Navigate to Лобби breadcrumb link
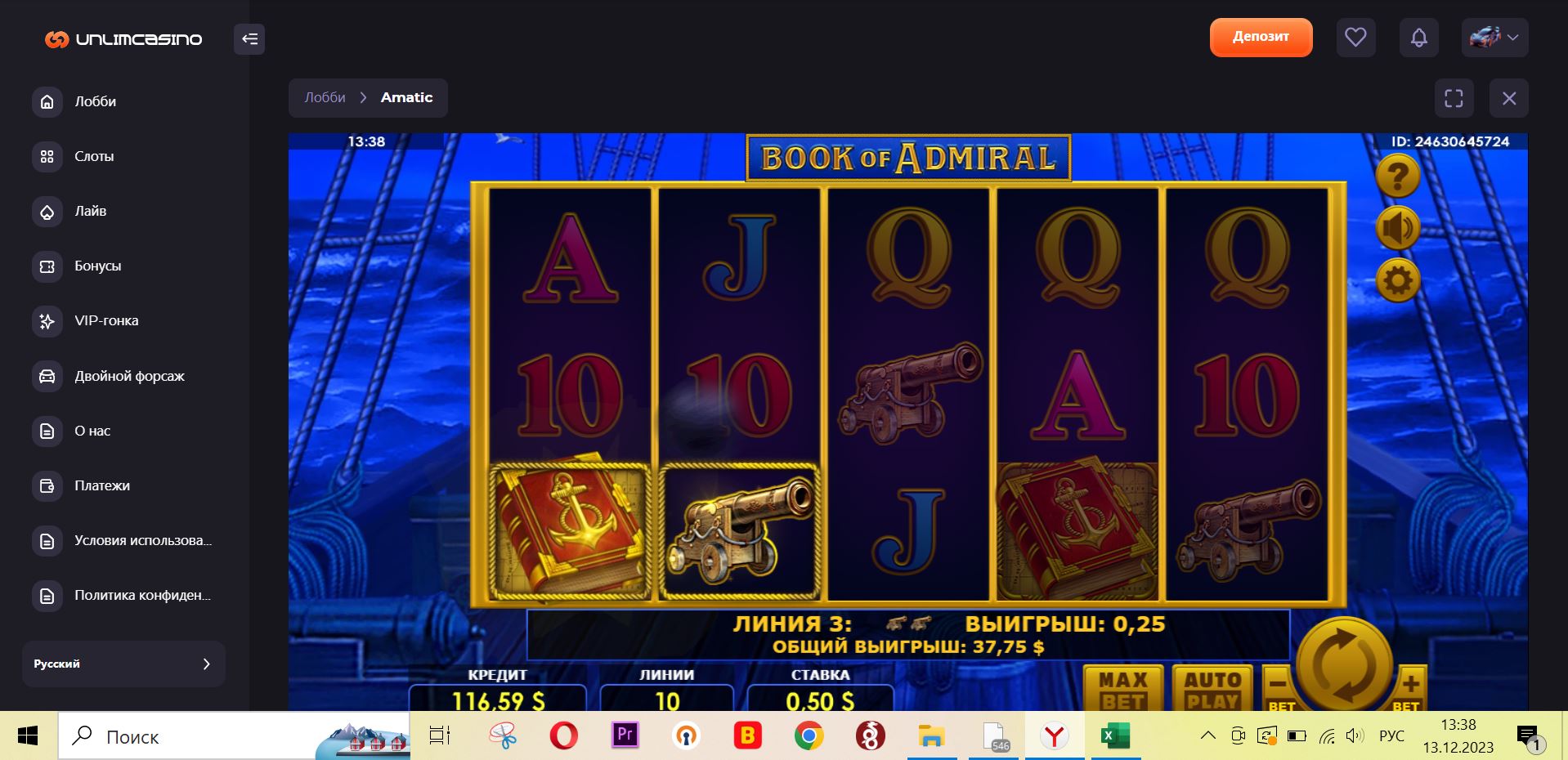This screenshot has width=1568, height=760. pyautogui.click(x=325, y=97)
